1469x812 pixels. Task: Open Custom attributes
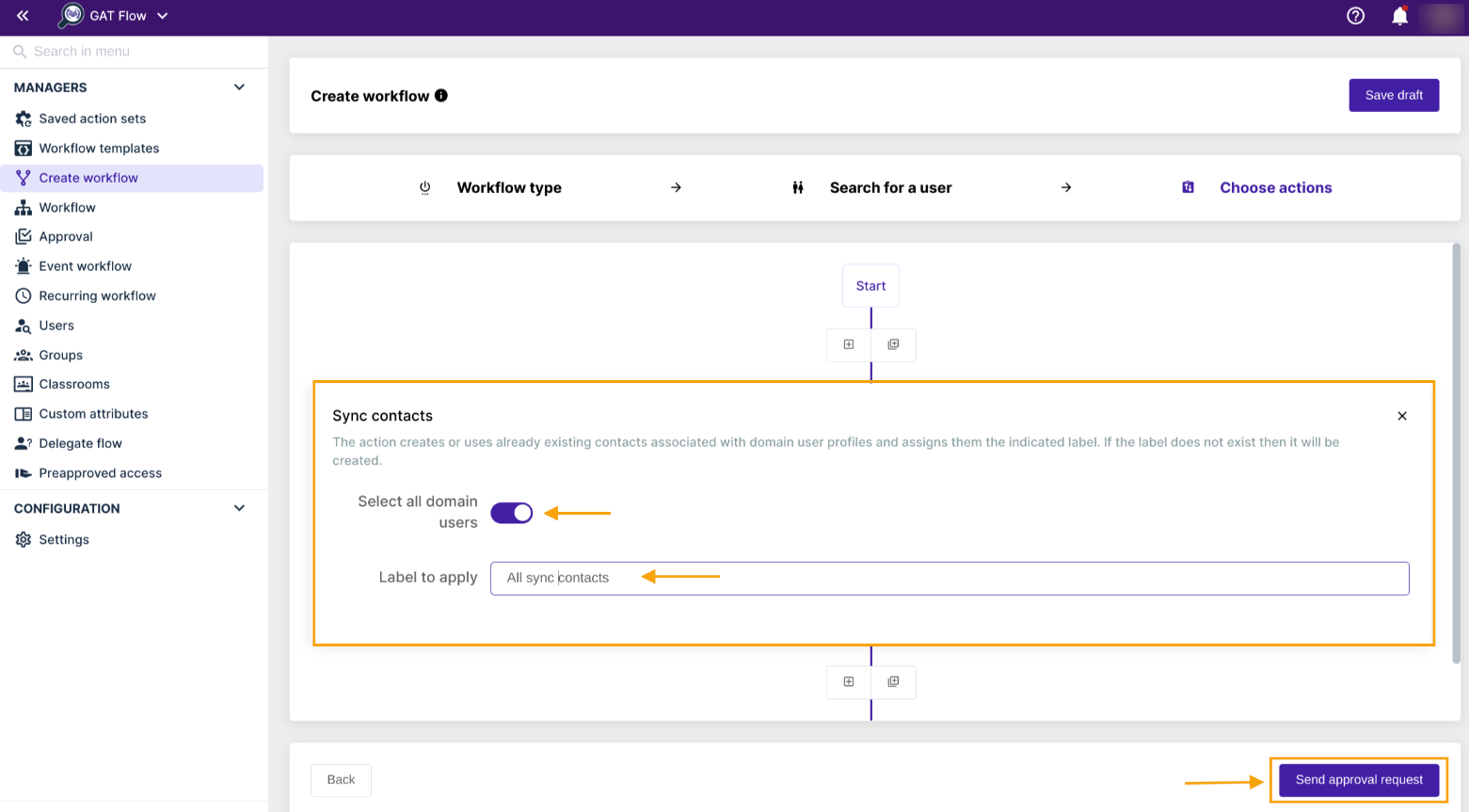[93, 413]
